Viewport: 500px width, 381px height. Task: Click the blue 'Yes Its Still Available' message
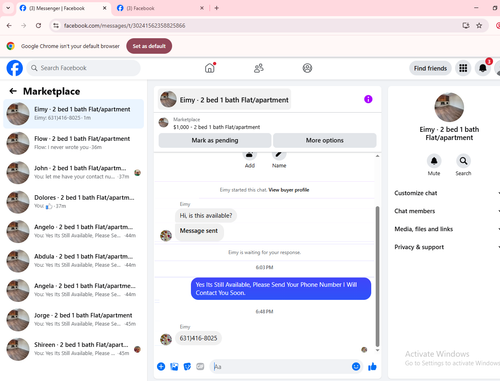click(x=281, y=289)
